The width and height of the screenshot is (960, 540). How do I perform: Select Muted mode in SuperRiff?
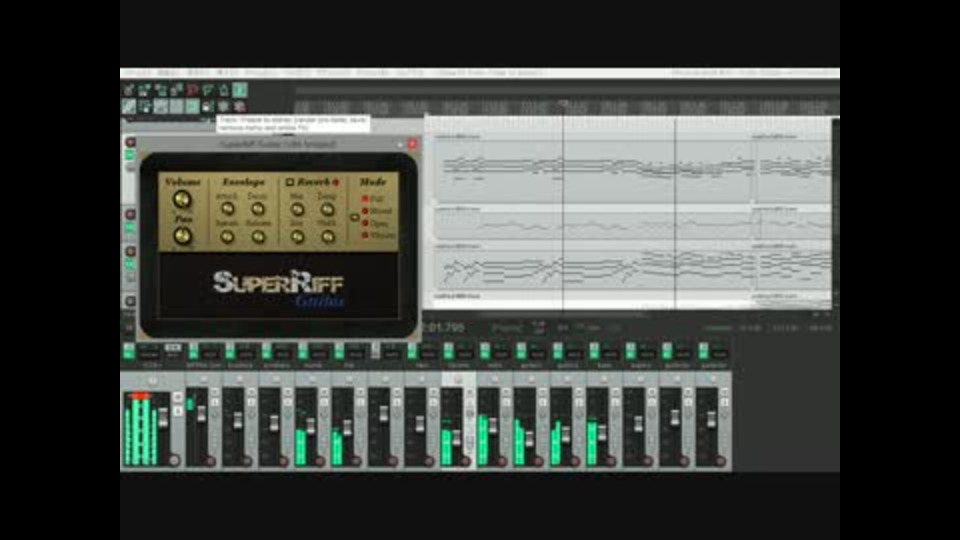coord(365,211)
